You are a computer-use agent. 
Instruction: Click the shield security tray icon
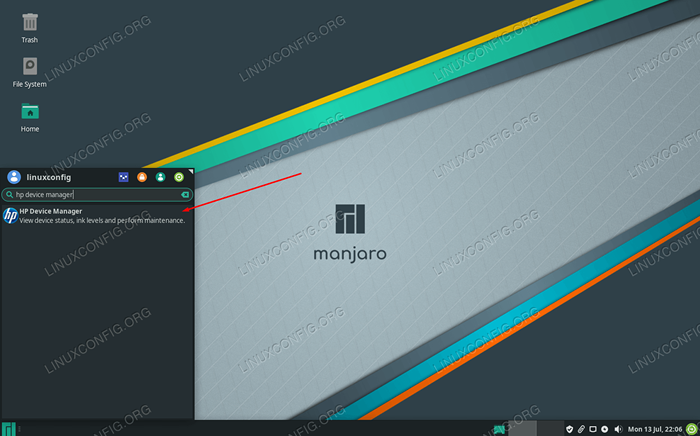coord(569,429)
